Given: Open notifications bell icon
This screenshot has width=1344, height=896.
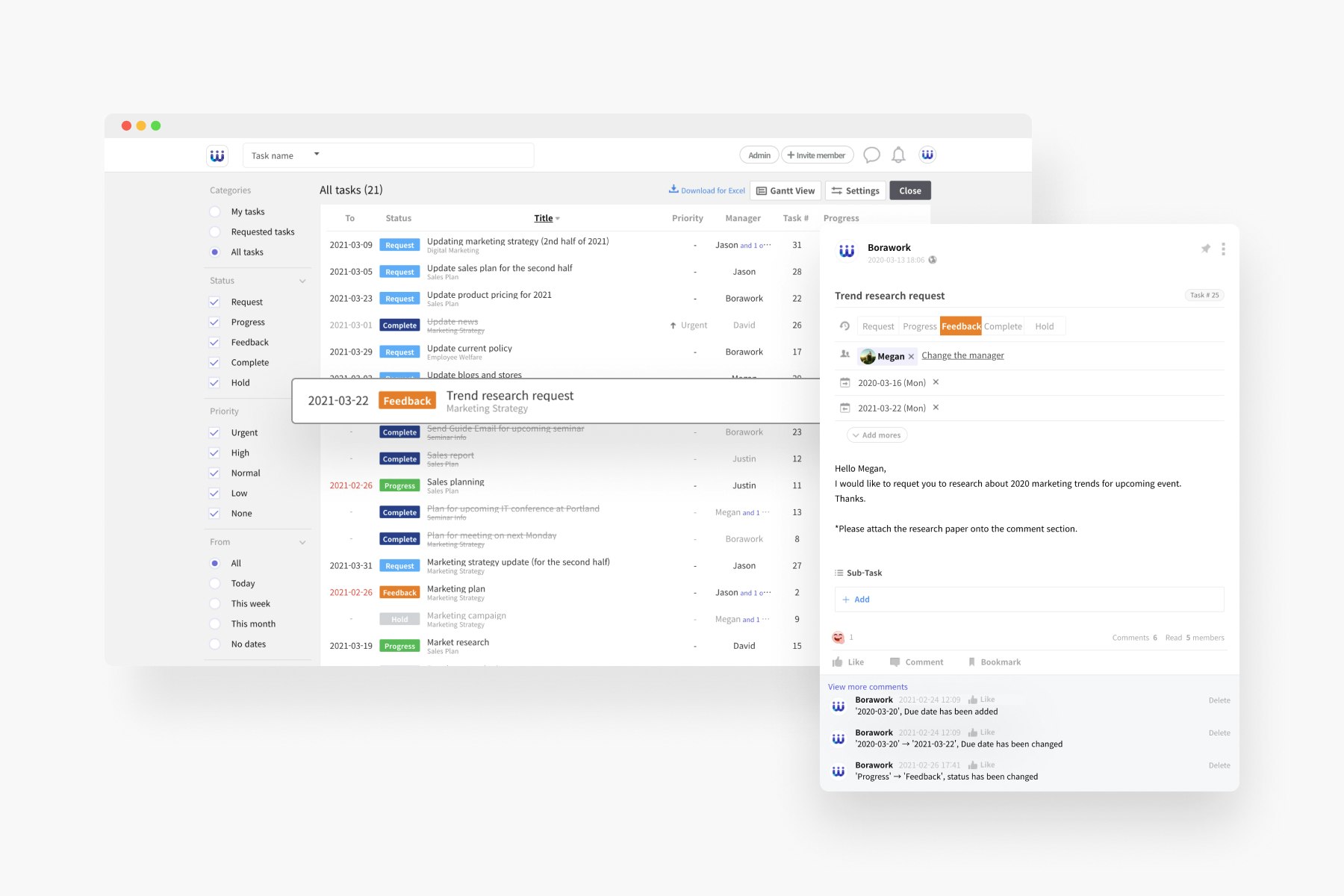Looking at the screenshot, I should tap(899, 155).
